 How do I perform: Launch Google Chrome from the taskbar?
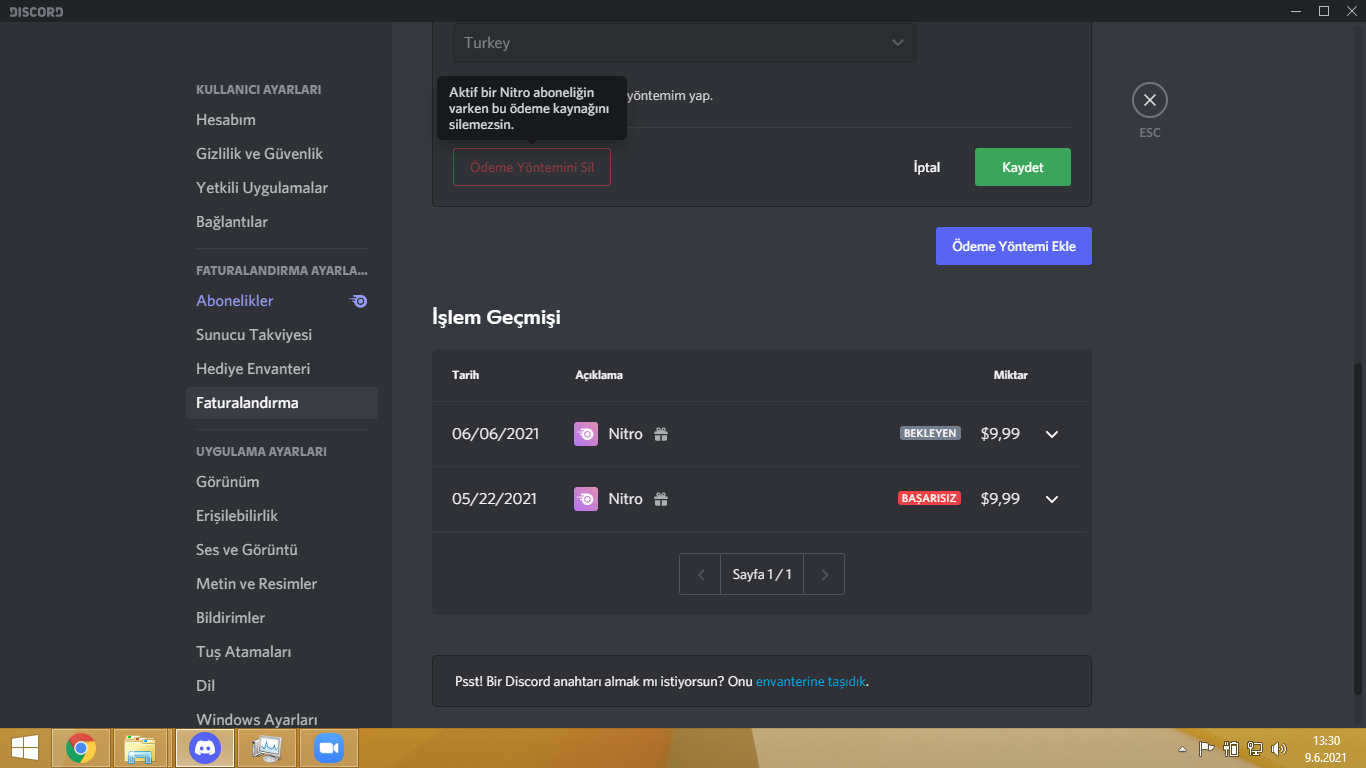(x=81, y=748)
